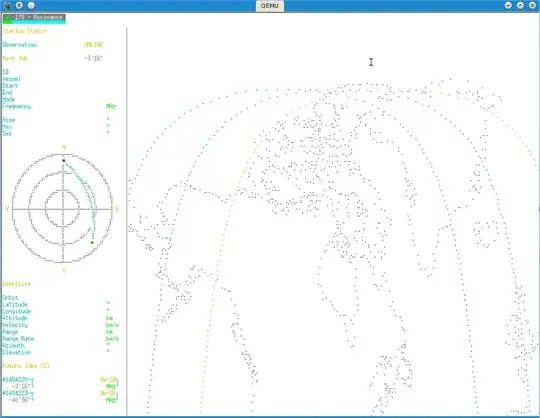Click the Rise label
The width and height of the screenshot is (540, 418).
tap(9, 120)
